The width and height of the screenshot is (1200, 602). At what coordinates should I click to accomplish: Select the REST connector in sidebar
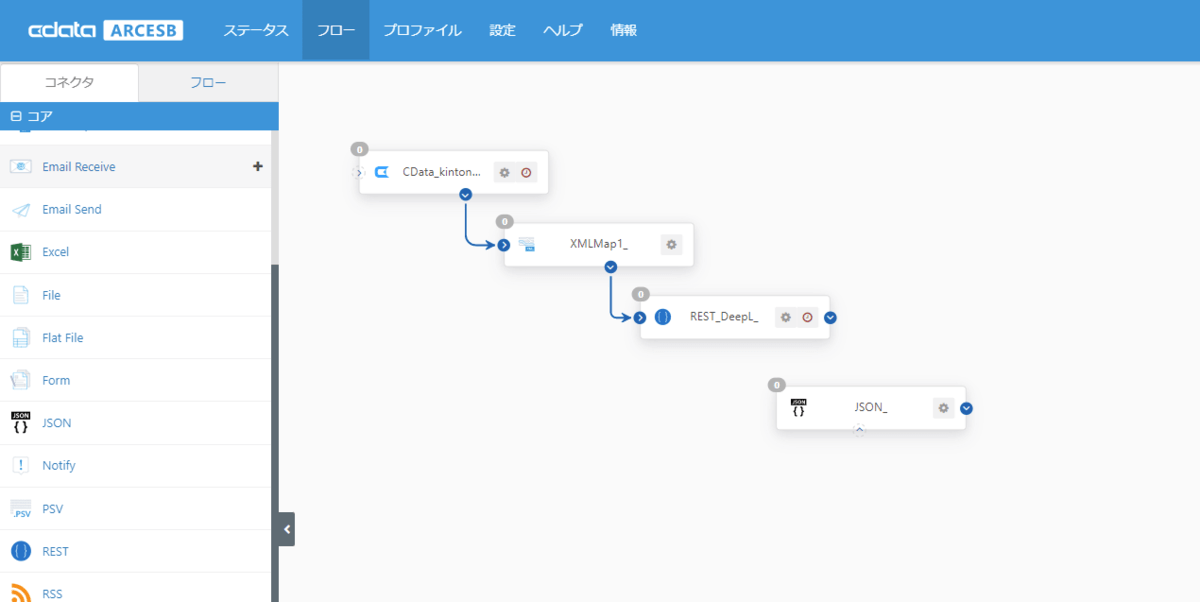click(55, 551)
